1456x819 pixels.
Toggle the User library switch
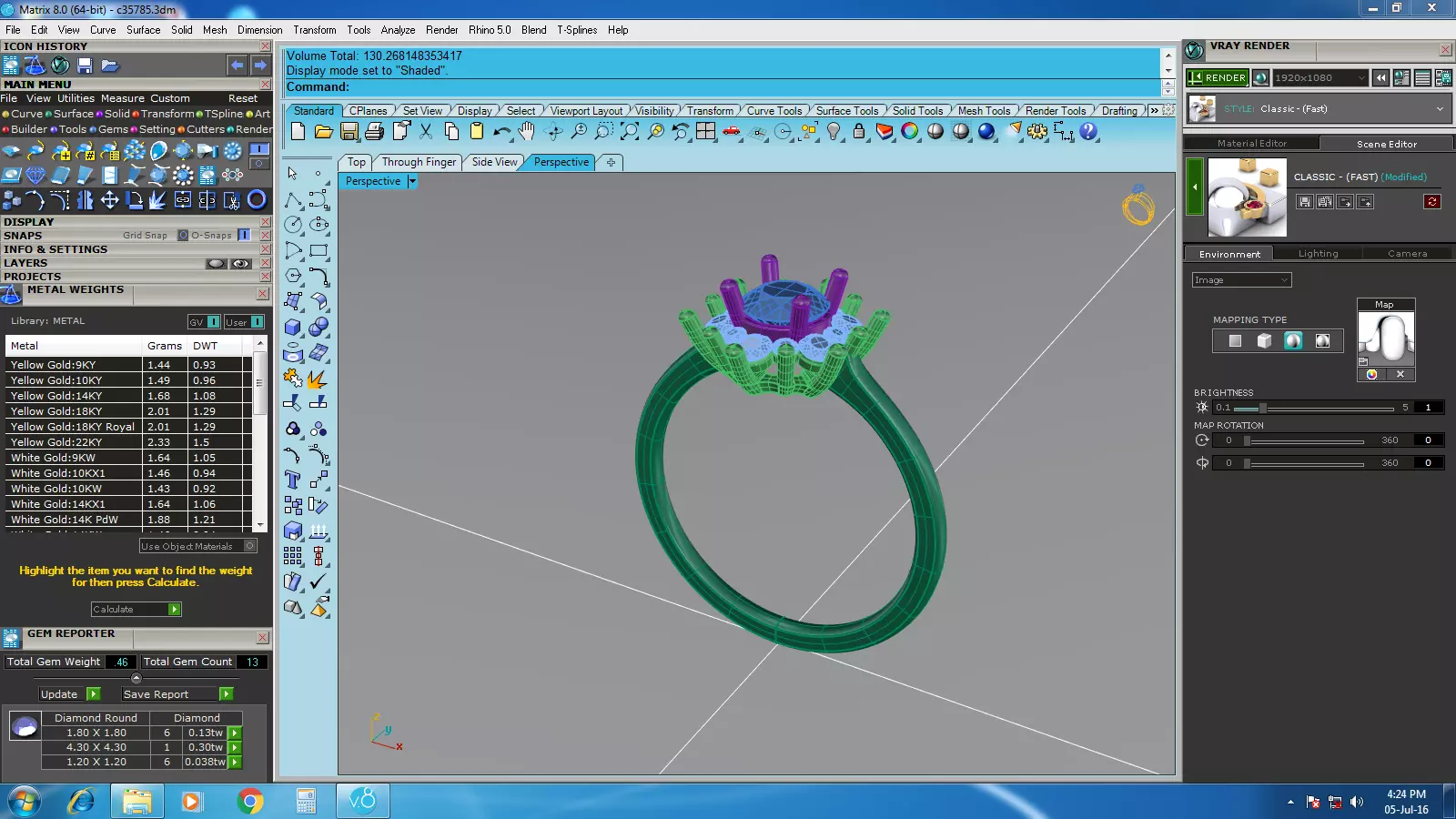pyautogui.click(x=258, y=322)
